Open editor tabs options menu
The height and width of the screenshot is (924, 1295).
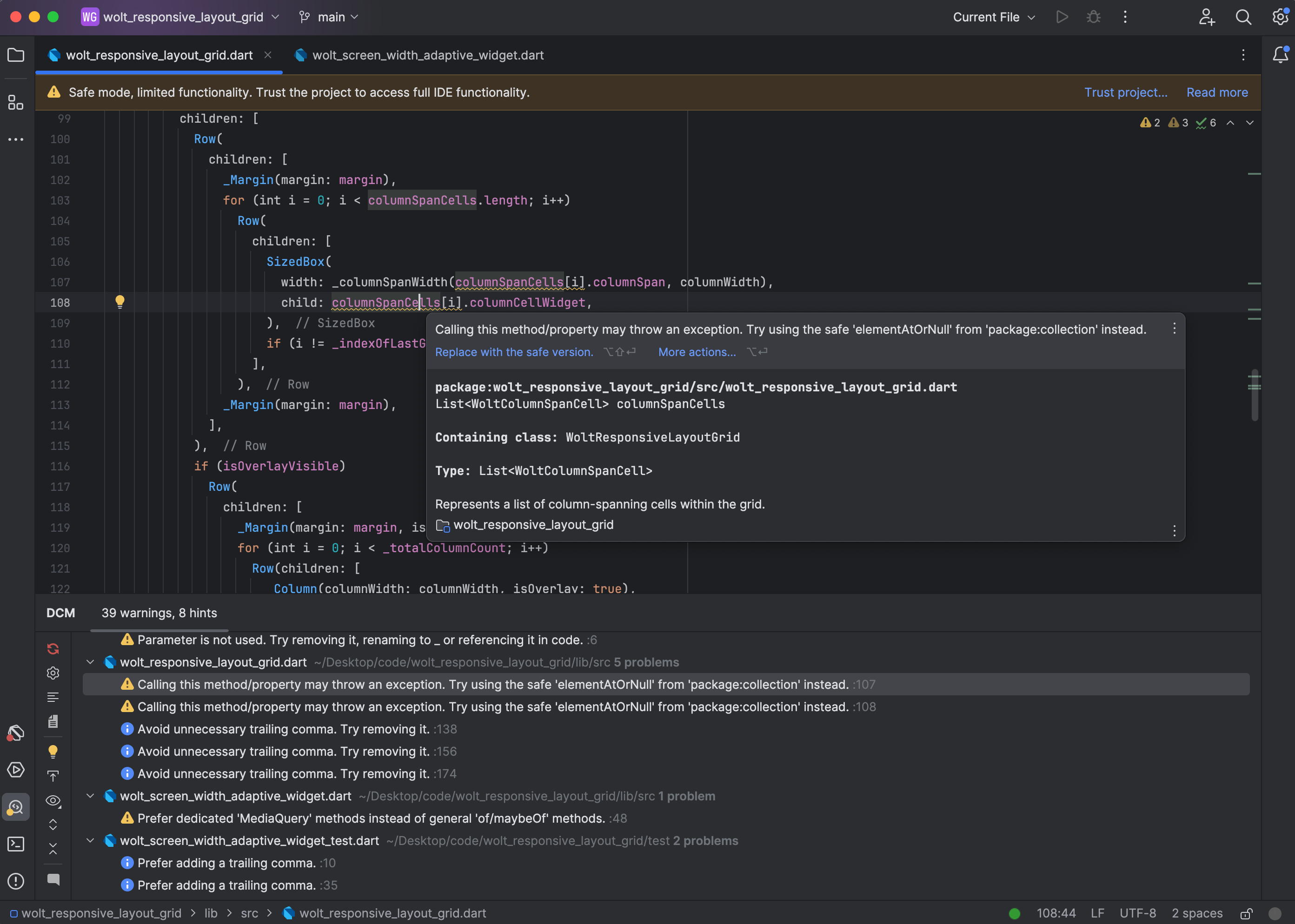pos(1243,55)
